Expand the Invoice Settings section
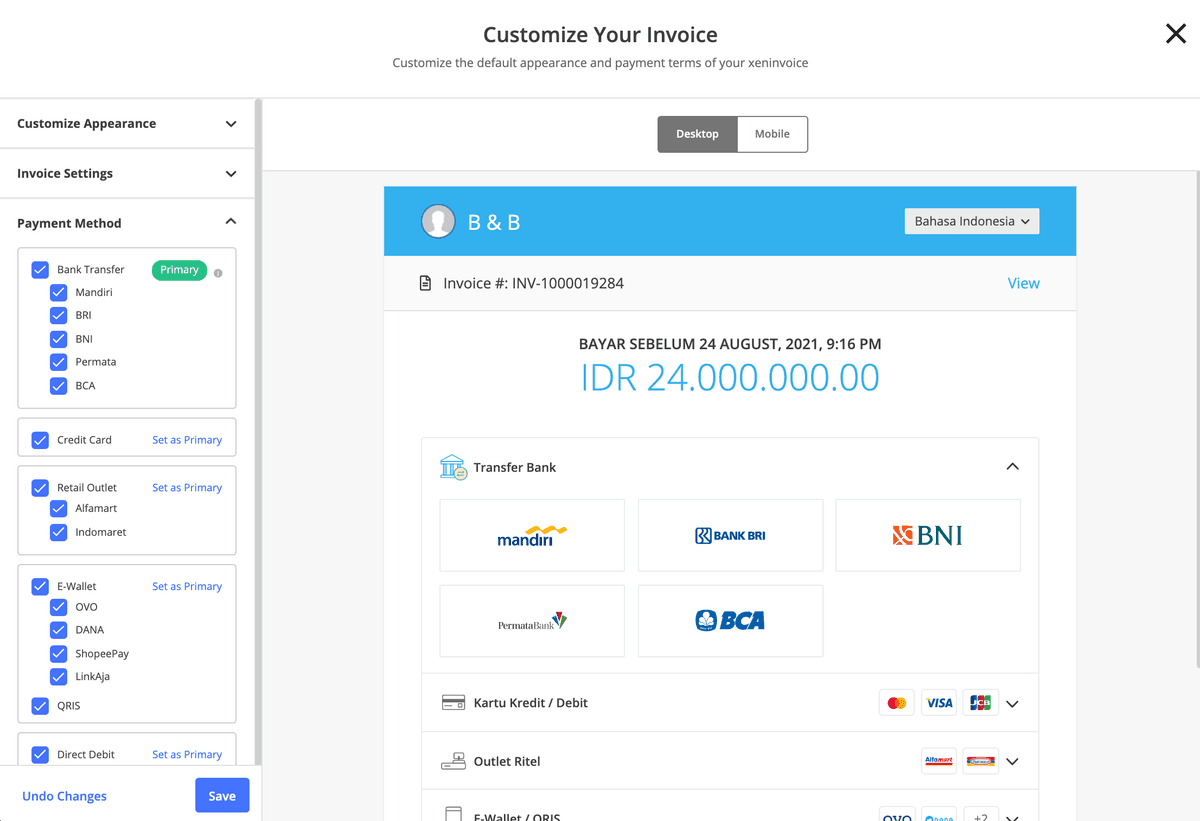 coord(127,173)
